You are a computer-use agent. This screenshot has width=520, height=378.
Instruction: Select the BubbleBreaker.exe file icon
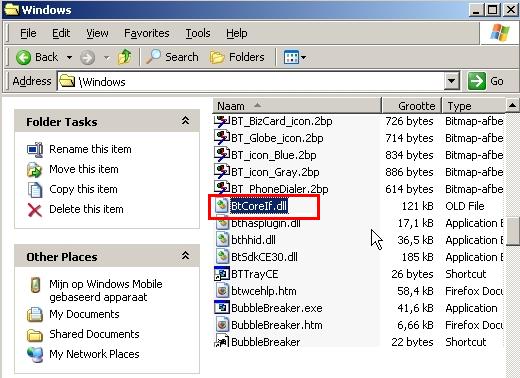coord(222,308)
